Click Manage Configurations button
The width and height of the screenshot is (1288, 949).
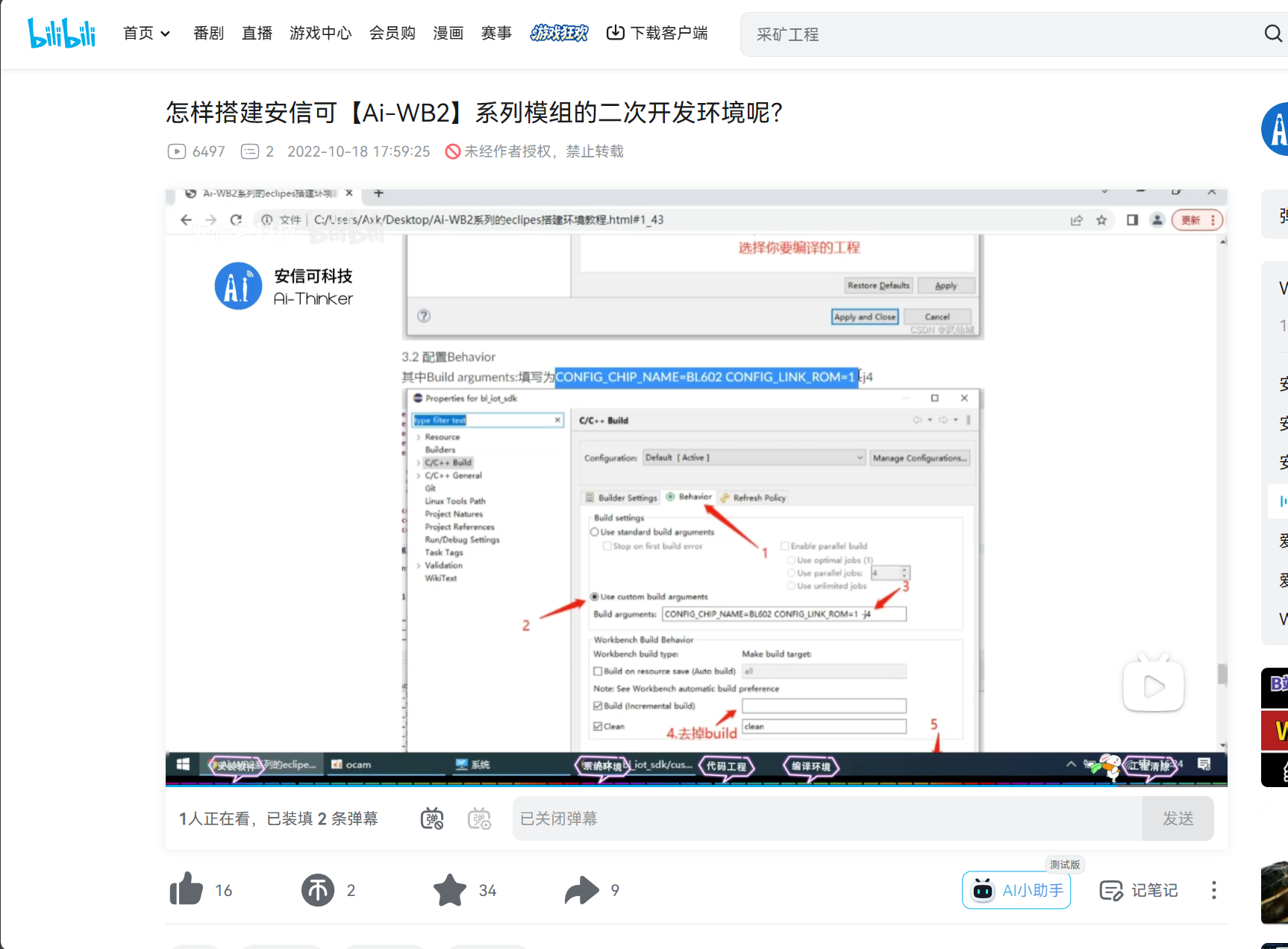pos(920,458)
